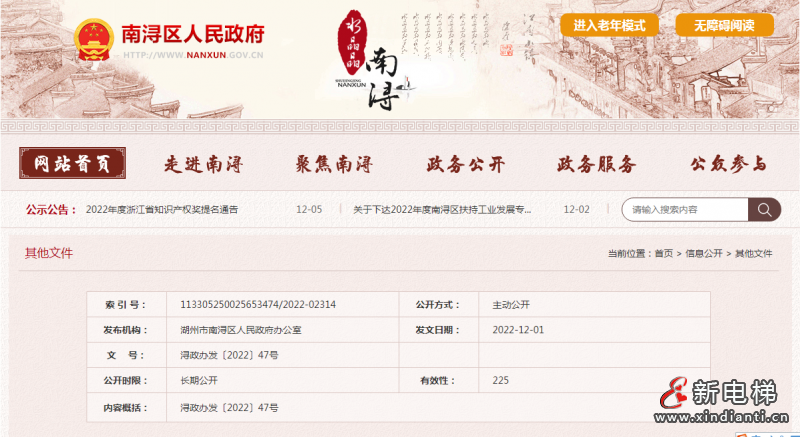Go to 政务公开 section
This screenshot has width=800, height=437.
pos(465,165)
